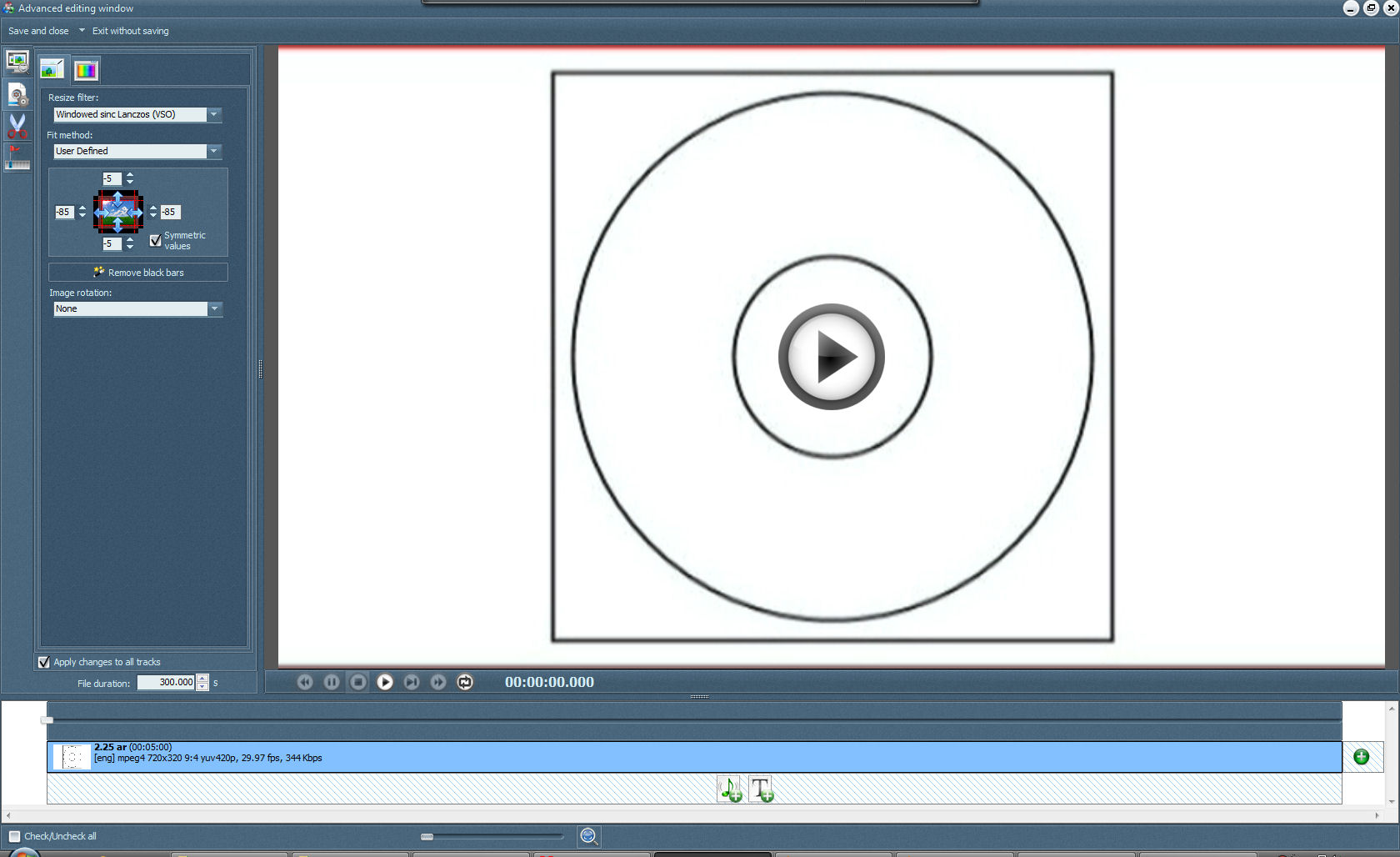
Task: Increase the left crop value
Action: point(82,208)
